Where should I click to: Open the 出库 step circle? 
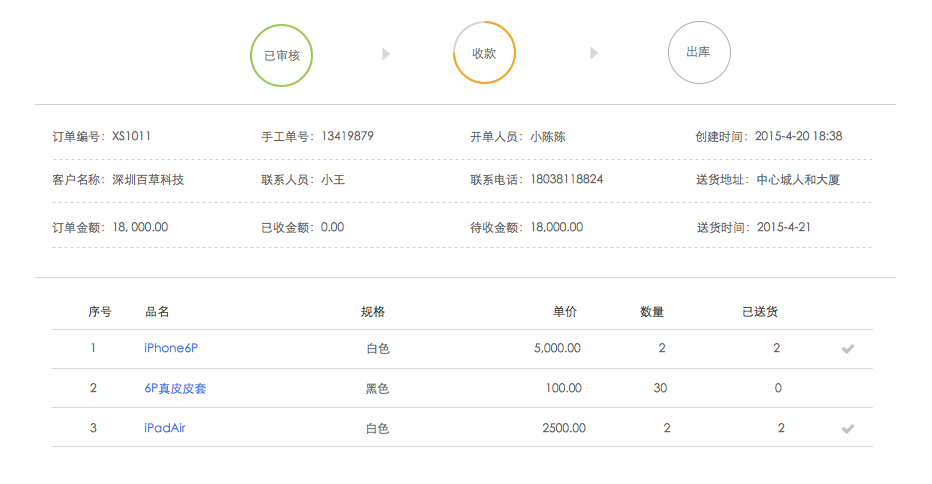[x=698, y=52]
